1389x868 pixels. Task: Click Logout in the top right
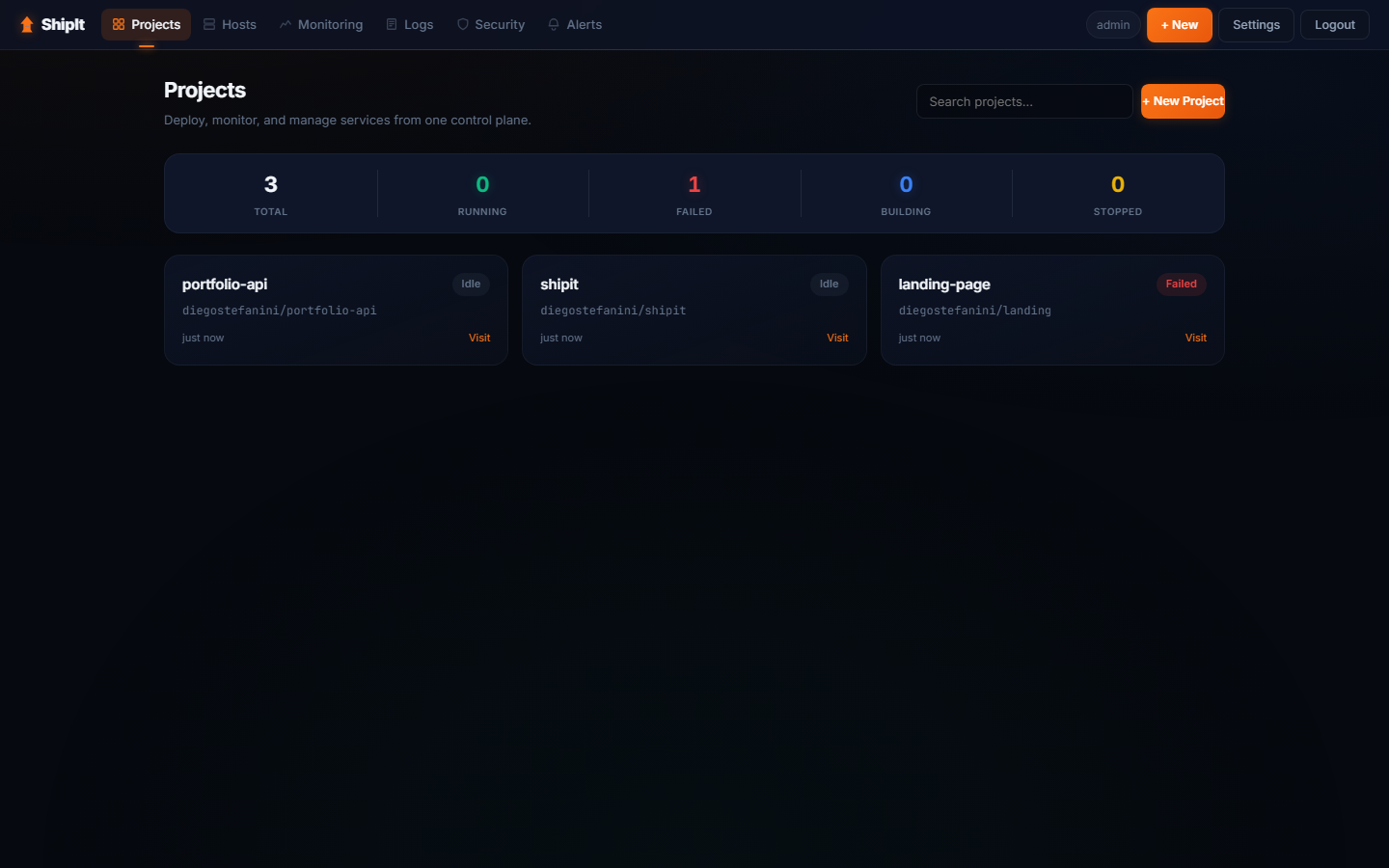[x=1334, y=24]
